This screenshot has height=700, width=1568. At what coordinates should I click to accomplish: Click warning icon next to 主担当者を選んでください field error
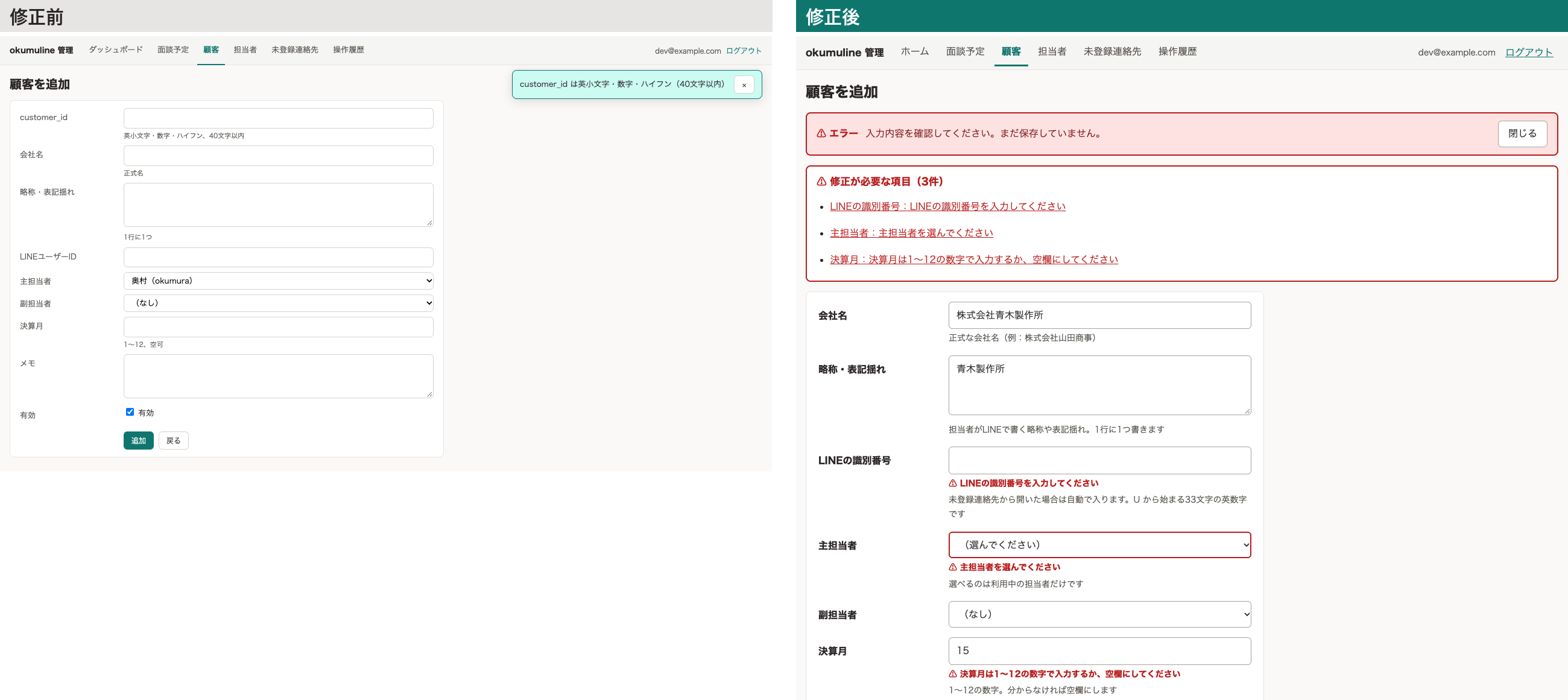point(953,567)
